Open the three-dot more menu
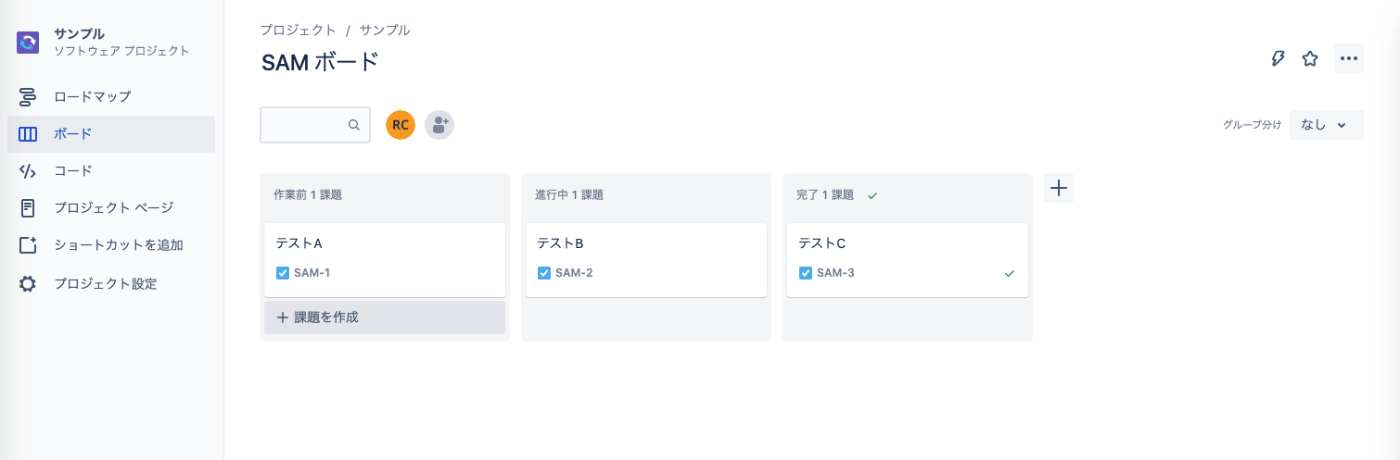The height and width of the screenshot is (460, 1400). point(1349,59)
